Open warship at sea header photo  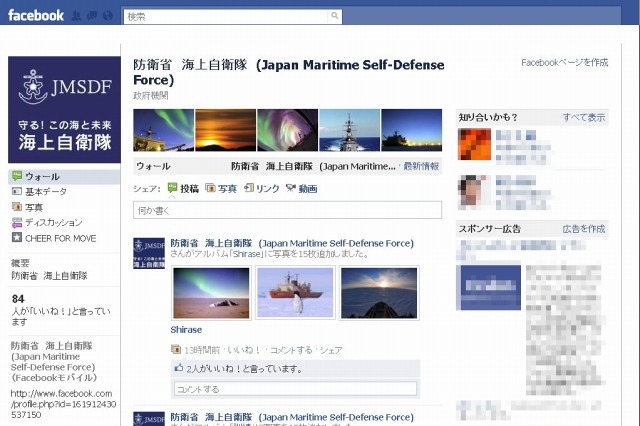(349, 130)
